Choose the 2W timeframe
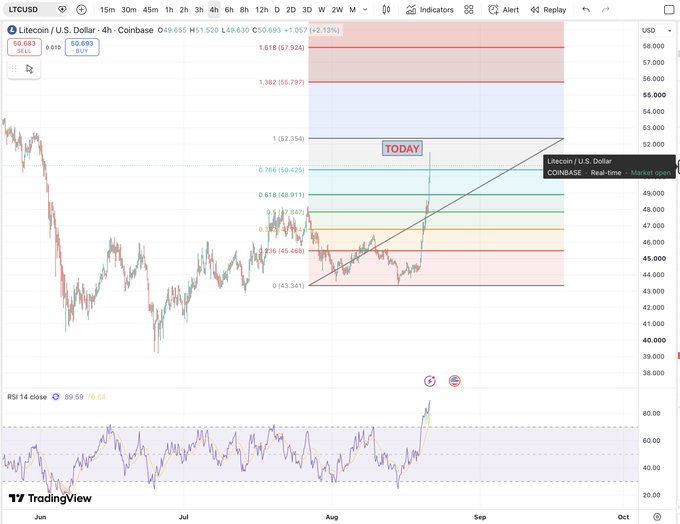The image size is (680, 524). (x=337, y=10)
